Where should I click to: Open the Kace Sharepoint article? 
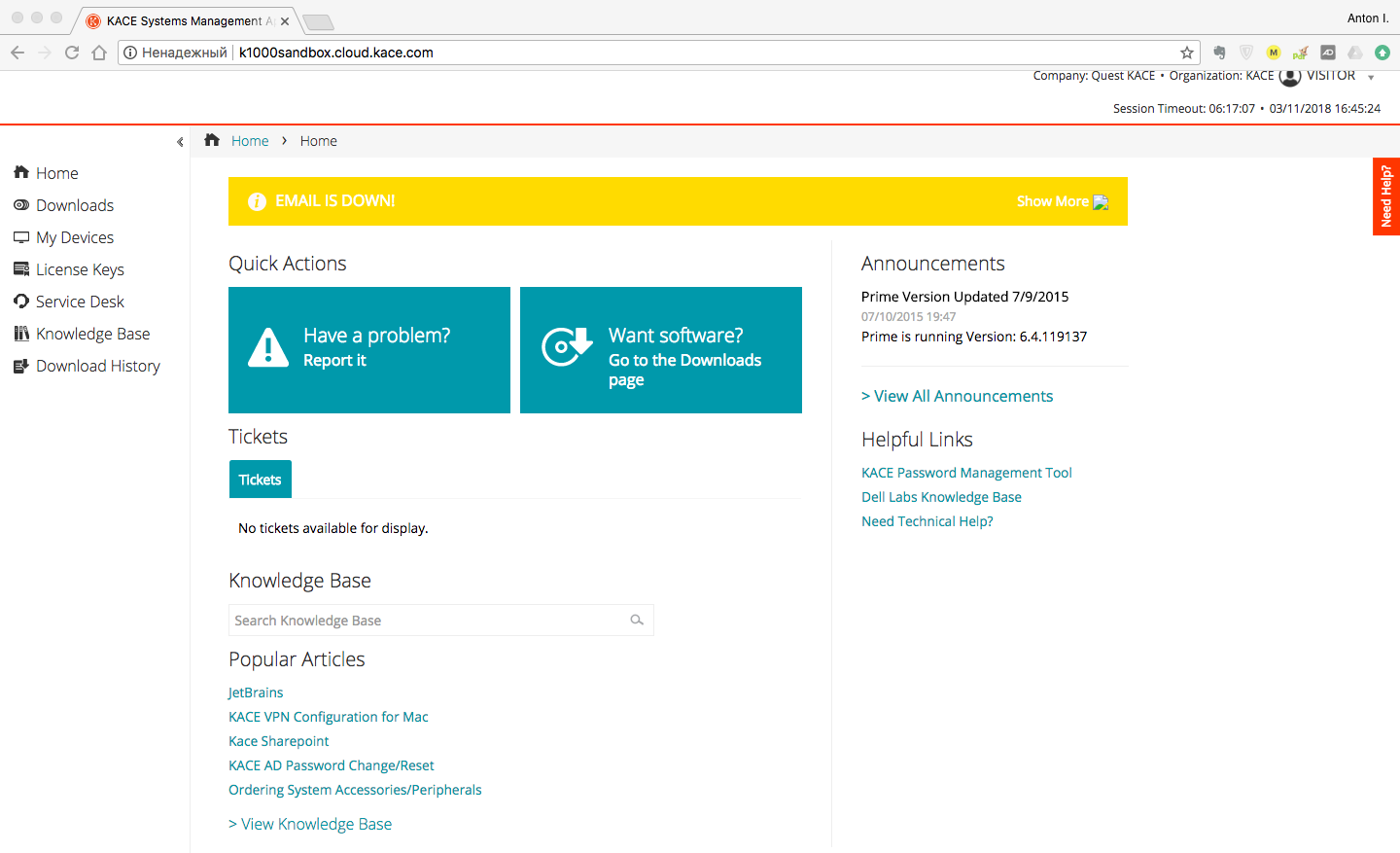pyautogui.click(x=279, y=741)
